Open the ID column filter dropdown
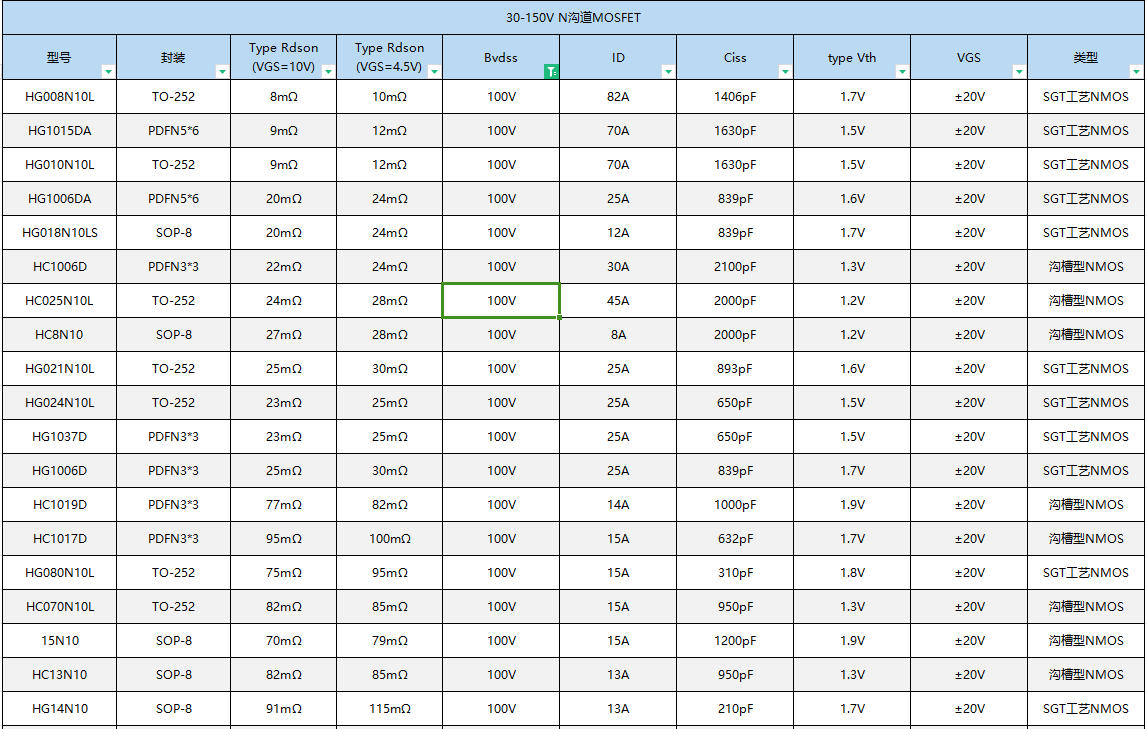 click(666, 71)
